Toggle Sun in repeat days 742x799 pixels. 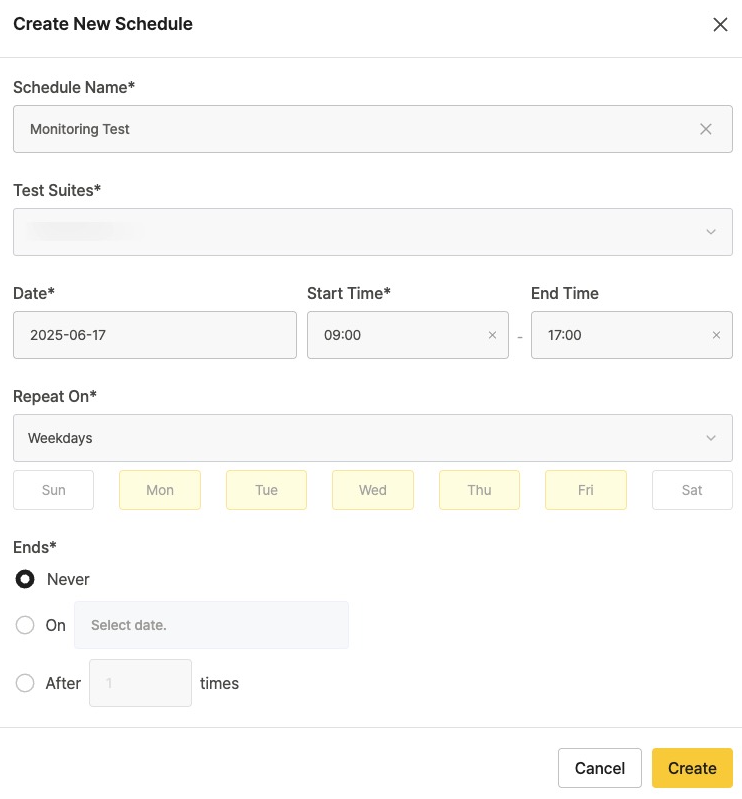53,490
